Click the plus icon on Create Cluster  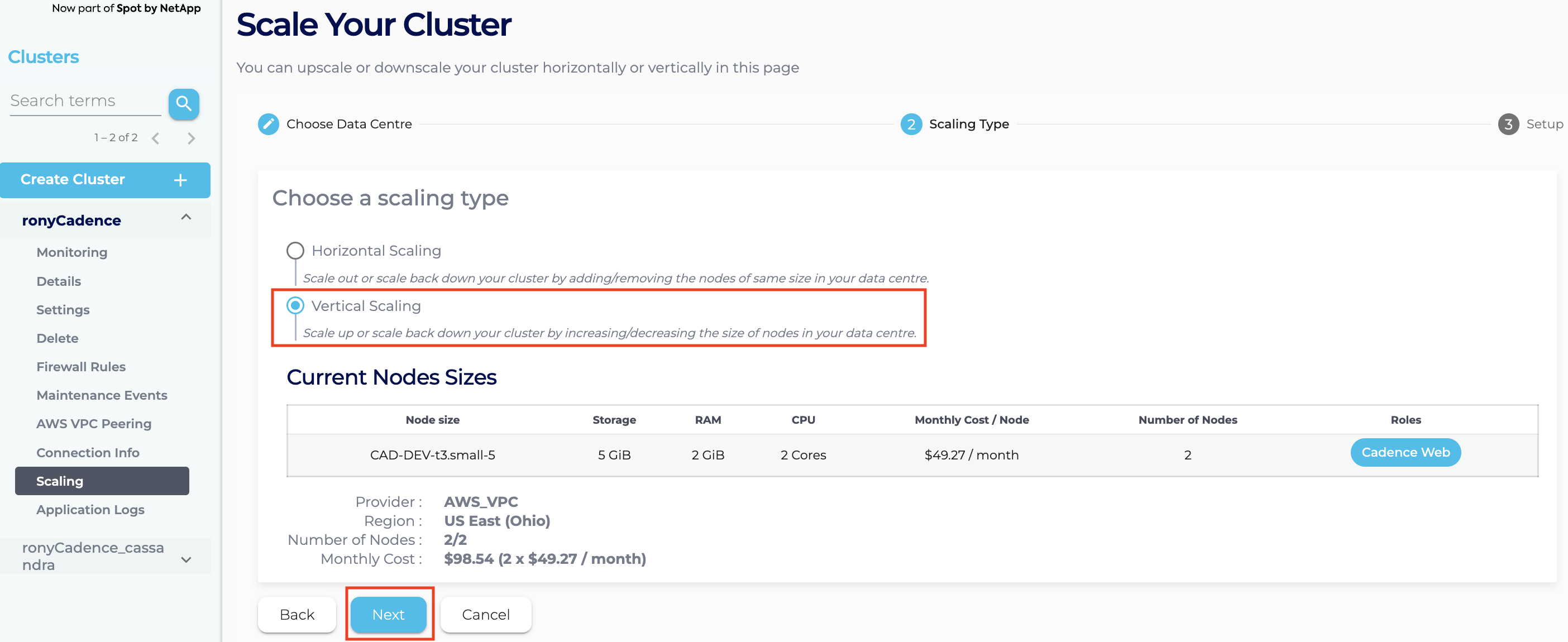click(x=180, y=180)
